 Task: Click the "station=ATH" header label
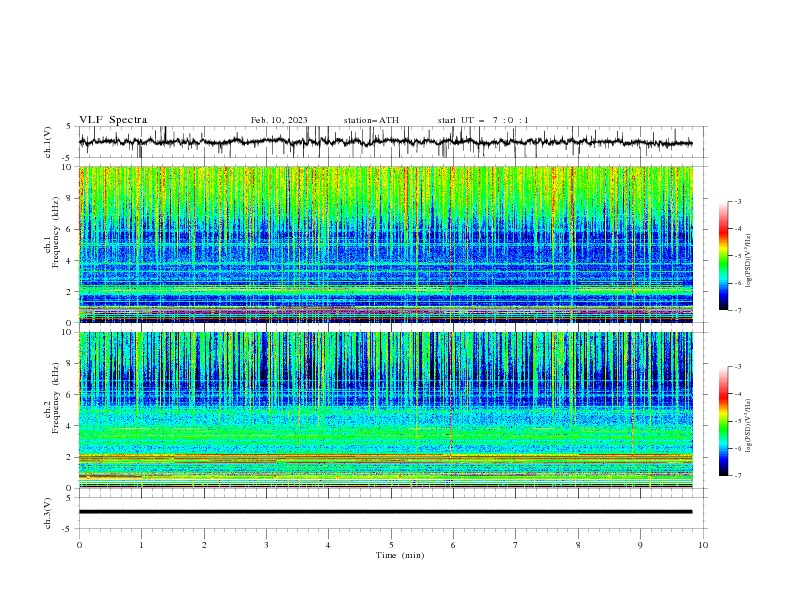371,120
